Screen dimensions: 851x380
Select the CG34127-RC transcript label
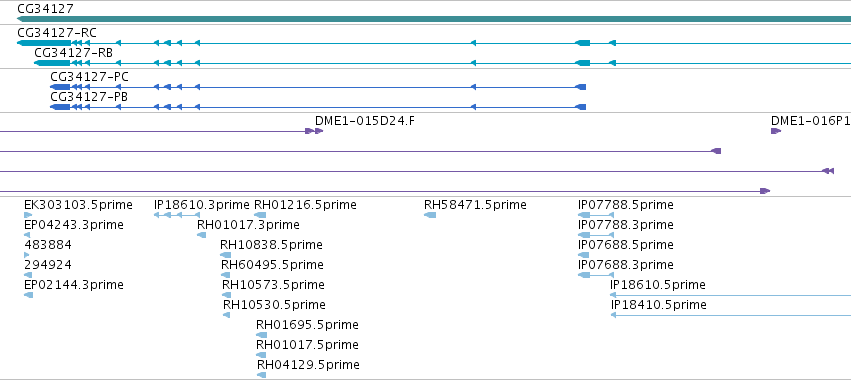[57, 33]
